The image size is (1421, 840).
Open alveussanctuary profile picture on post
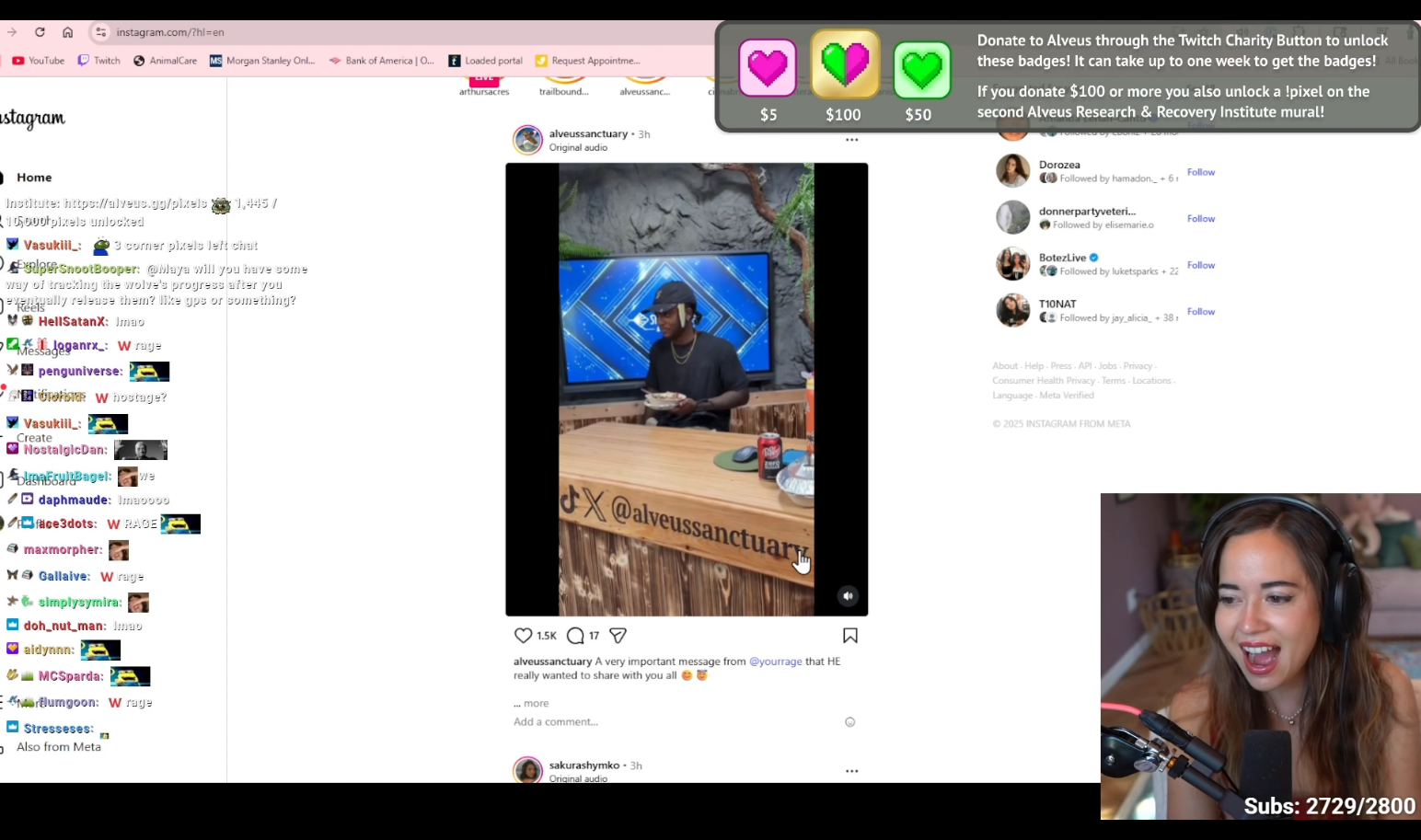[x=528, y=140]
